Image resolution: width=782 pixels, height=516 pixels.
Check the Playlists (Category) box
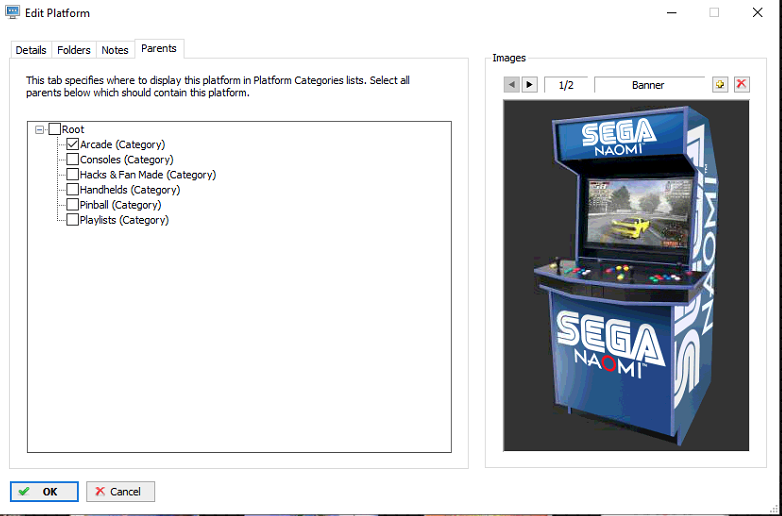tap(73, 220)
